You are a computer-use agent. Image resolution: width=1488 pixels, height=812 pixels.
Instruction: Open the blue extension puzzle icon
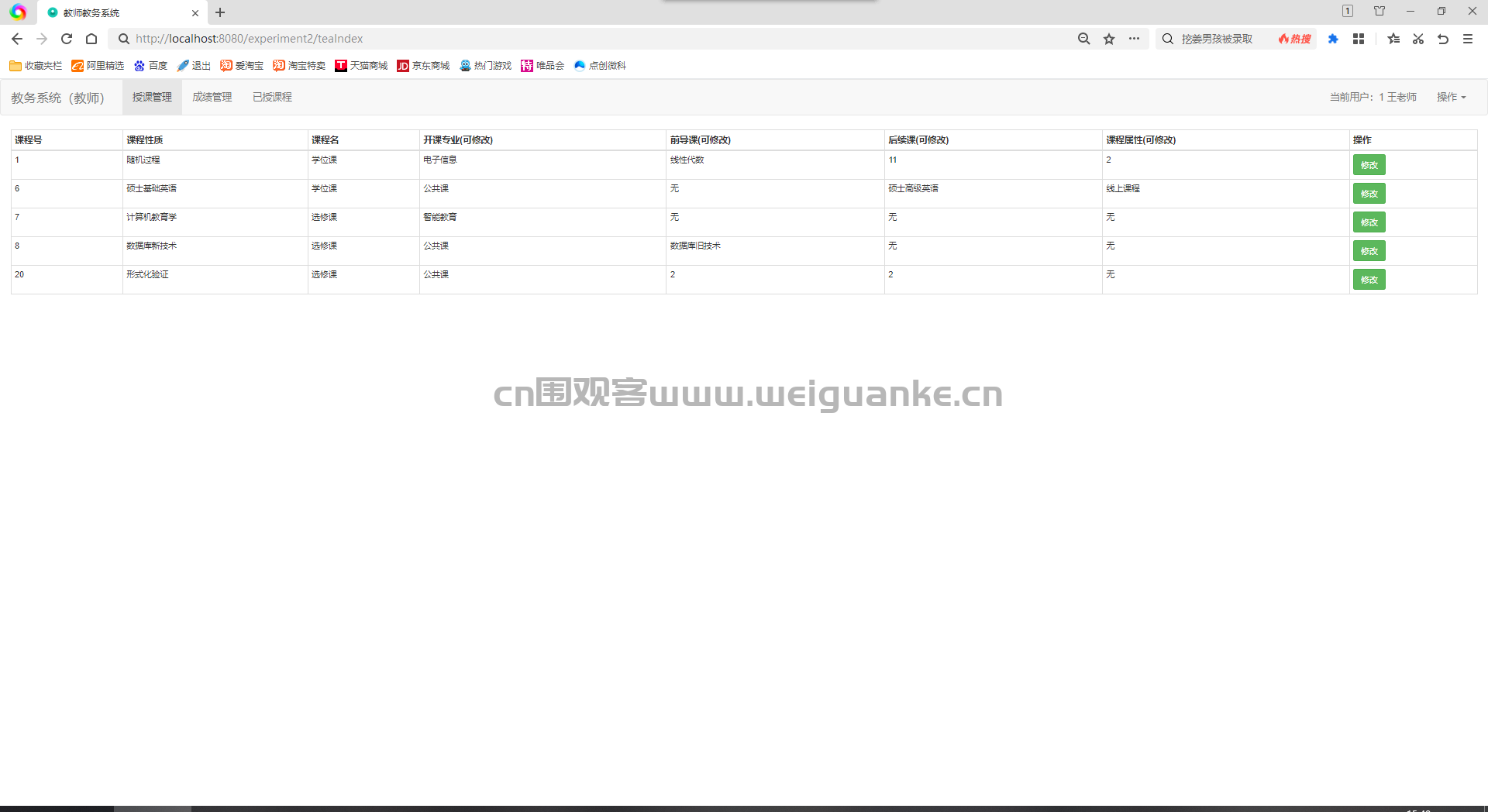(x=1333, y=39)
